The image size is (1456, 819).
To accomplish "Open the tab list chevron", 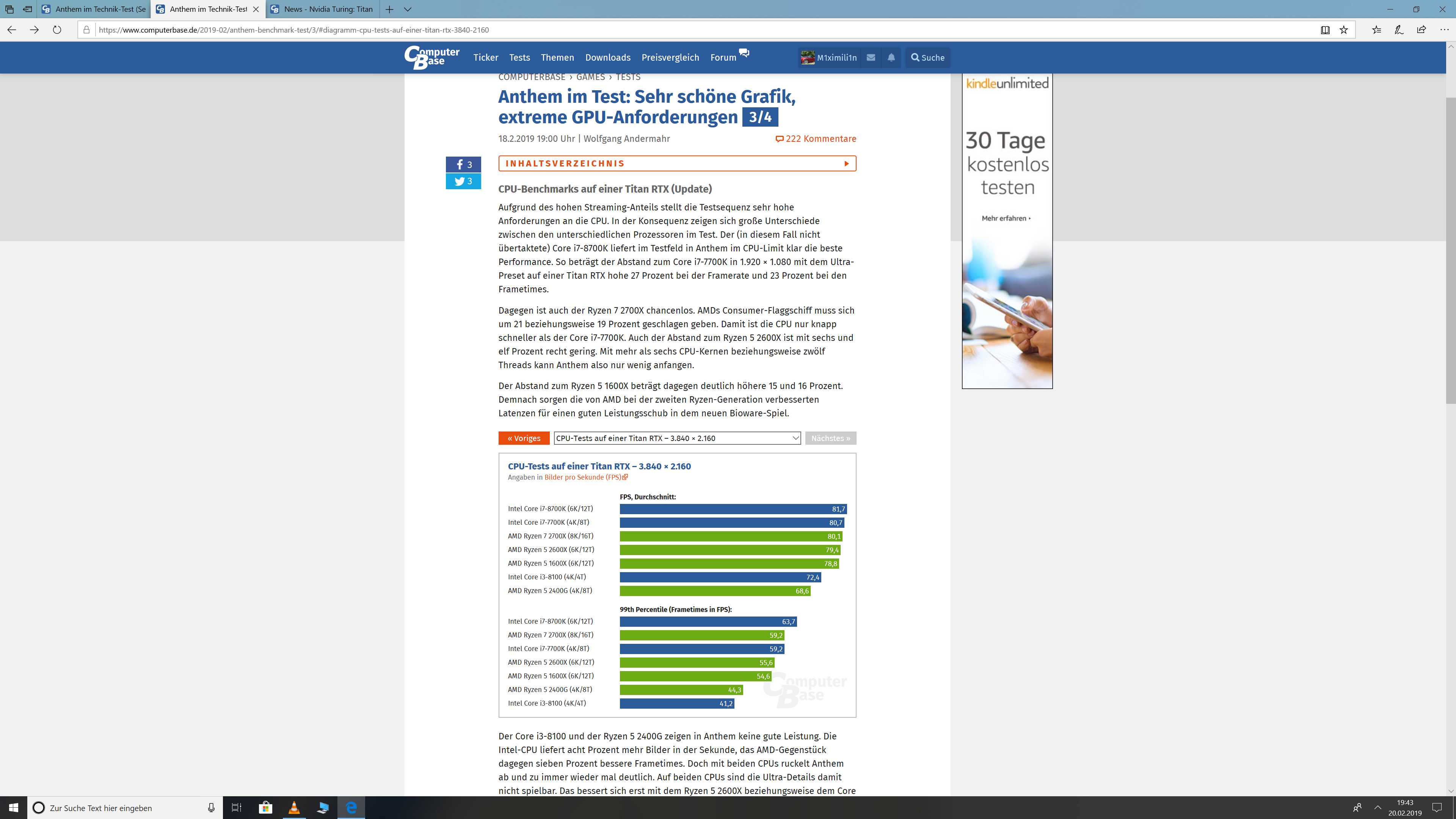I will (x=408, y=9).
